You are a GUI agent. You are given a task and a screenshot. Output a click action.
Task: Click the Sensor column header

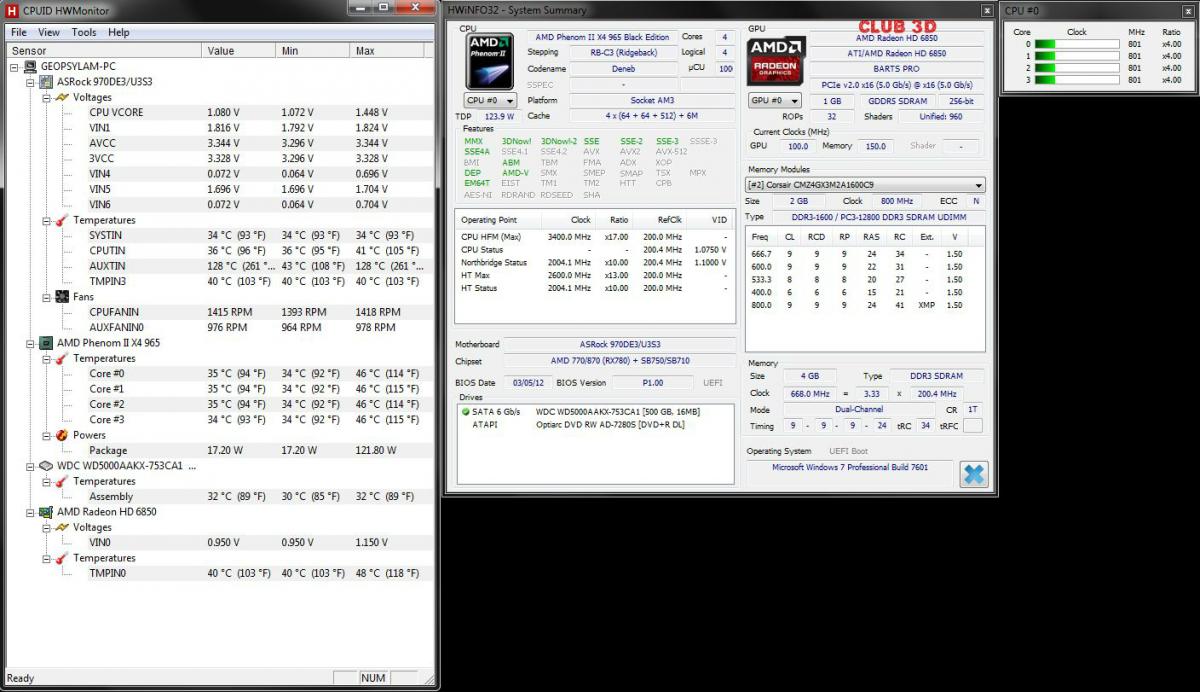(x=103, y=50)
